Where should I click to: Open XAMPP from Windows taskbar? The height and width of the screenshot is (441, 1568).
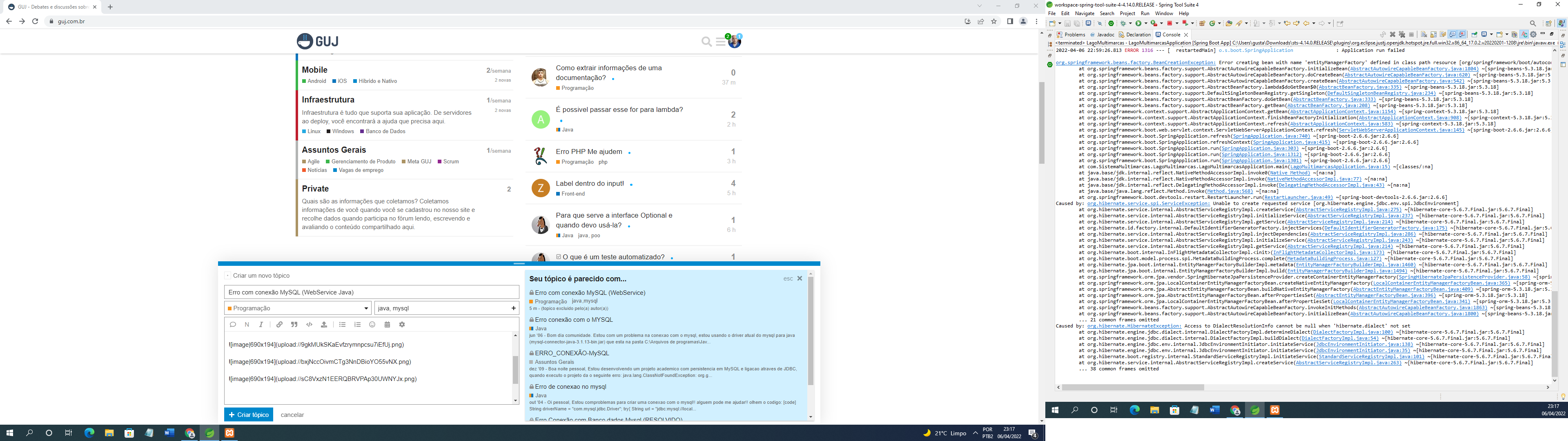point(229,433)
